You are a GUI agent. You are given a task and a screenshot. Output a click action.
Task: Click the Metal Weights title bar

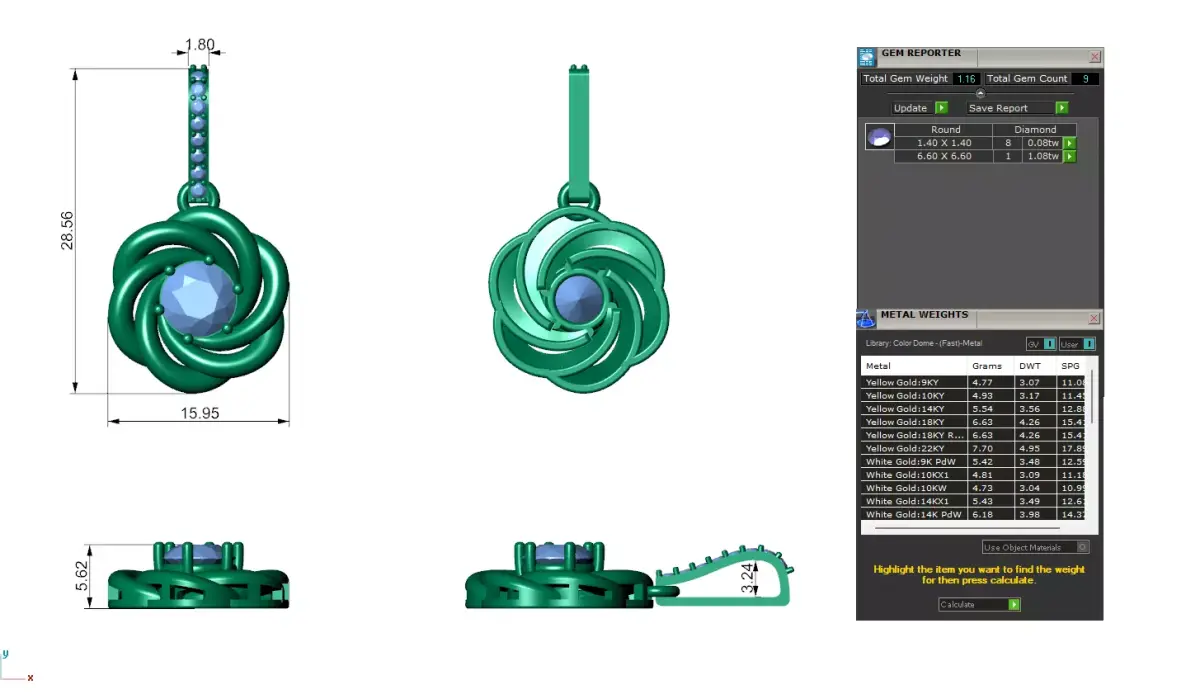tap(981, 318)
